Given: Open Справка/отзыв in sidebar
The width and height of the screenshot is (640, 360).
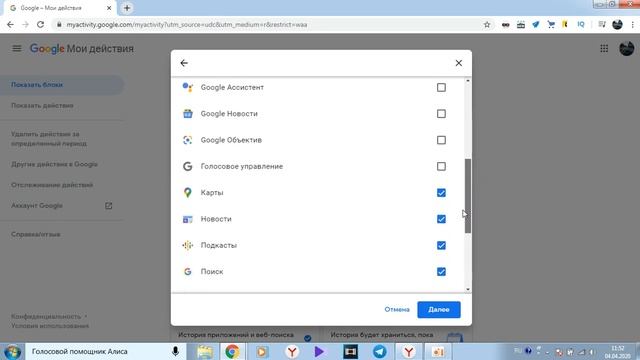Looking at the screenshot, I should click(36, 234).
